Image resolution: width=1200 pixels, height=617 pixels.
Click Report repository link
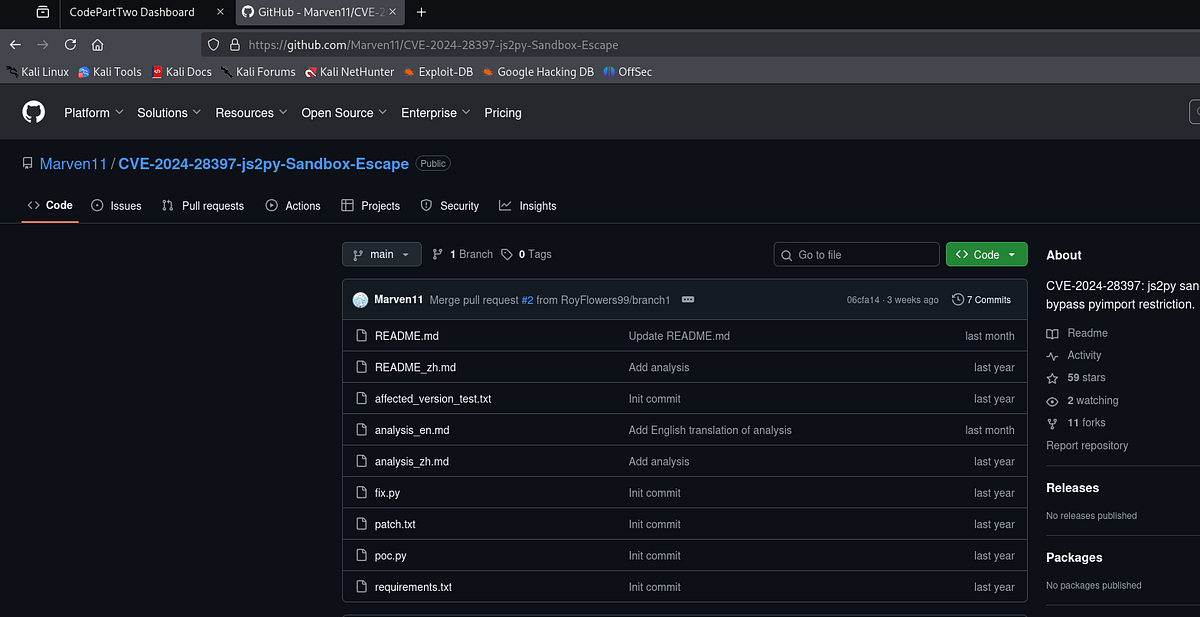click(1087, 445)
